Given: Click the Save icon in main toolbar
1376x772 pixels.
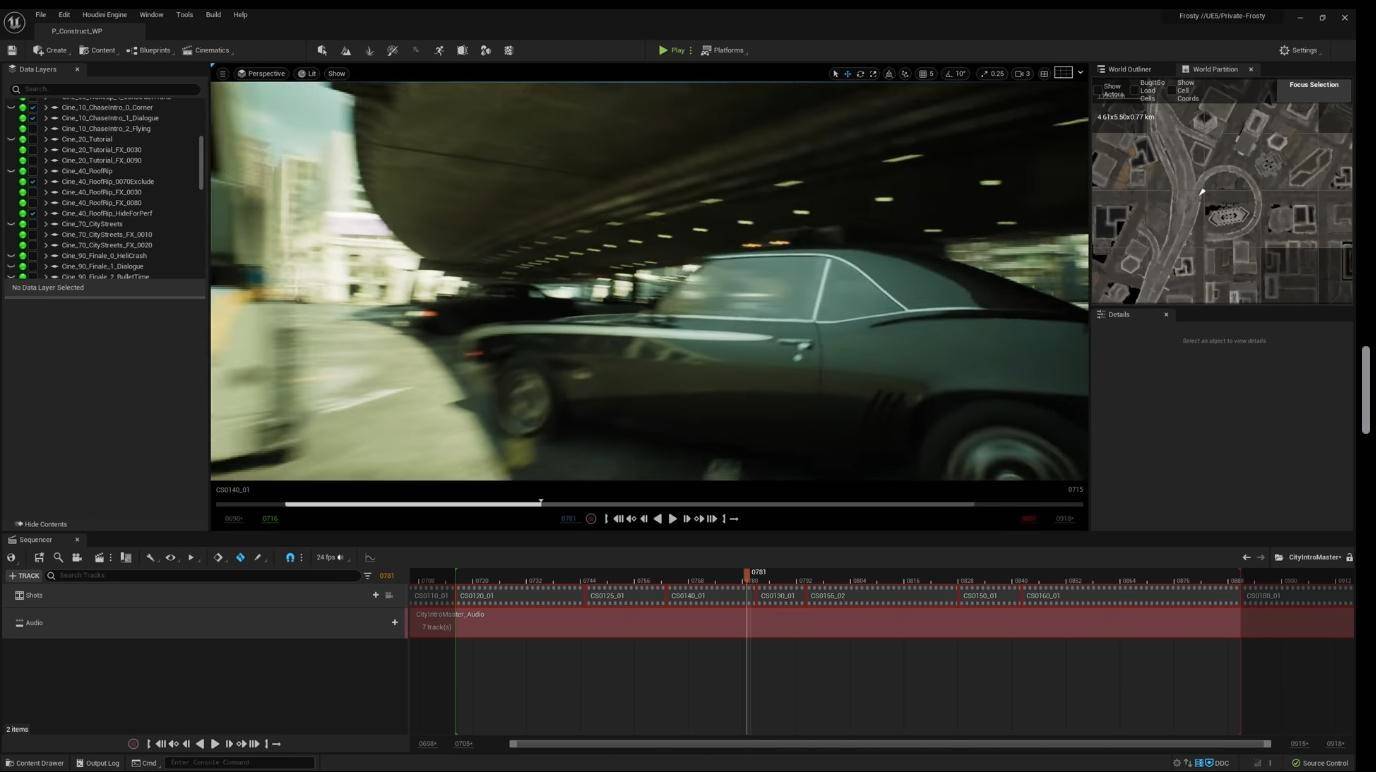Looking at the screenshot, I should (12, 50).
